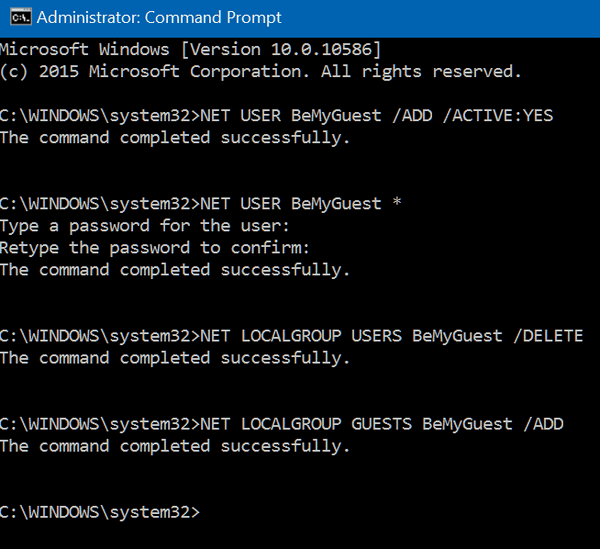Click the asterisk in NET USER command

[397, 202]
